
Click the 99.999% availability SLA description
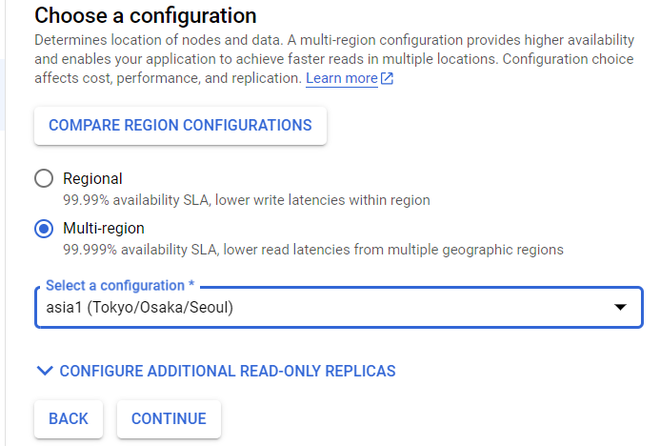click(x=313, y=249)
